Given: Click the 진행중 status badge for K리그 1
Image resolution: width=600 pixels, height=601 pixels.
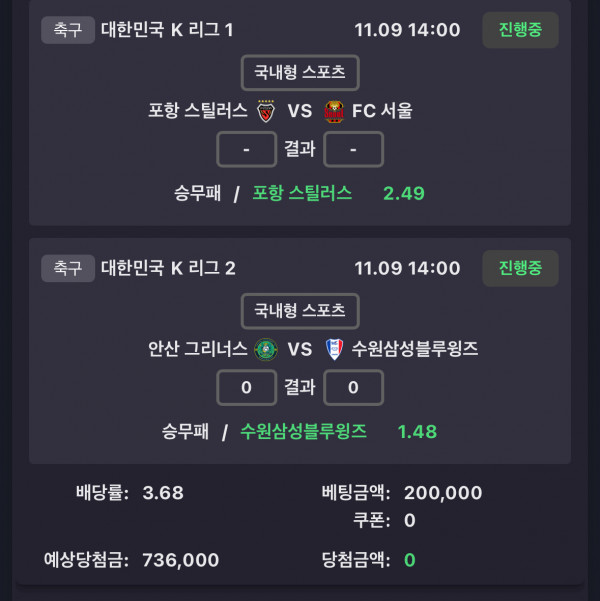Looking at the screenshot, I should (520, 30).
